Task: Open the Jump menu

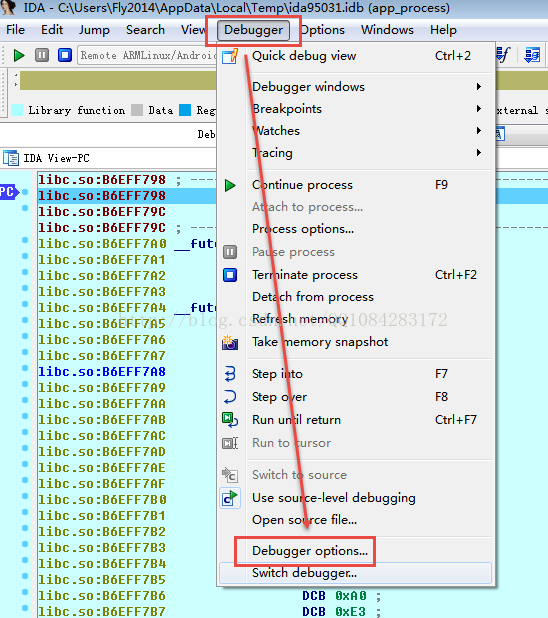Action: coord(94,30)
